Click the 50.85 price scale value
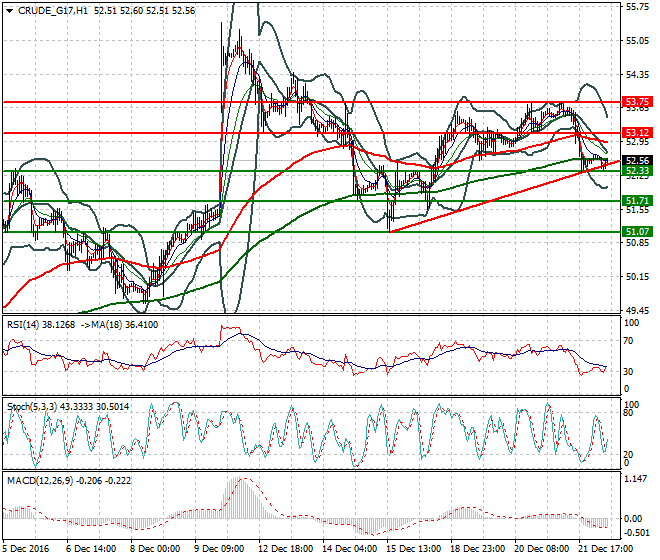Image resolution: width=660 pixels, height=560 pixels. tap(637, 243)
